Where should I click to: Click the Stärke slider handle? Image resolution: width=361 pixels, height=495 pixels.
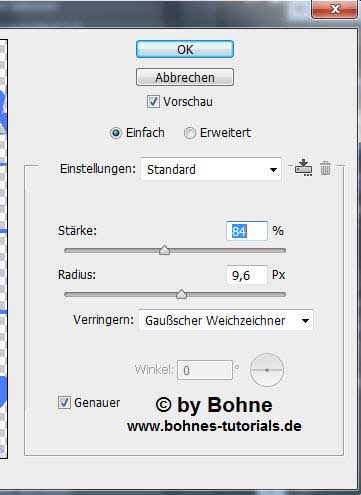164,250
